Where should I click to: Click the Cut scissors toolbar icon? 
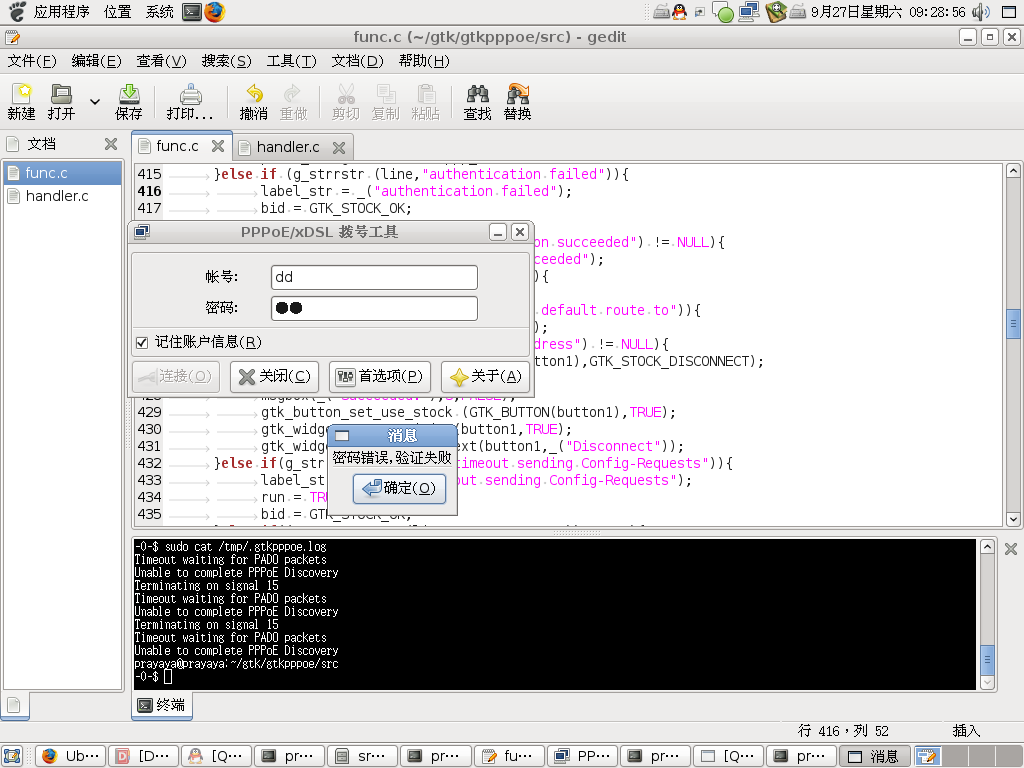(x=345, y=102)
